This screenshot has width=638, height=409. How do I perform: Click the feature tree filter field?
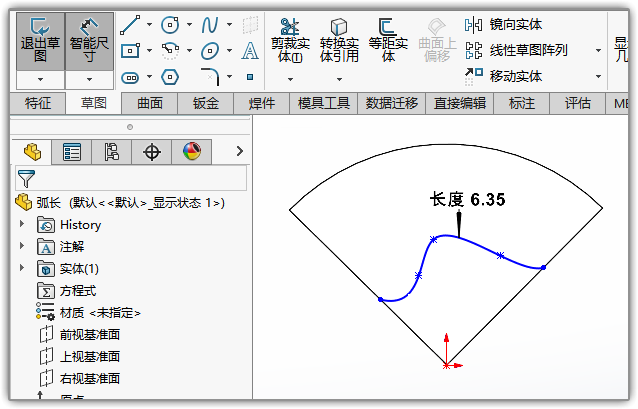pos(131,178)
